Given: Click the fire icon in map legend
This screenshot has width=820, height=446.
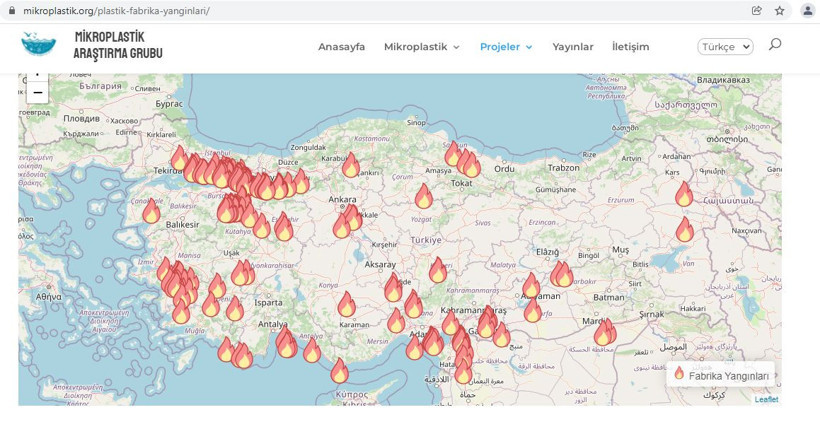Looking at the screenshot, I should [679, 373].
